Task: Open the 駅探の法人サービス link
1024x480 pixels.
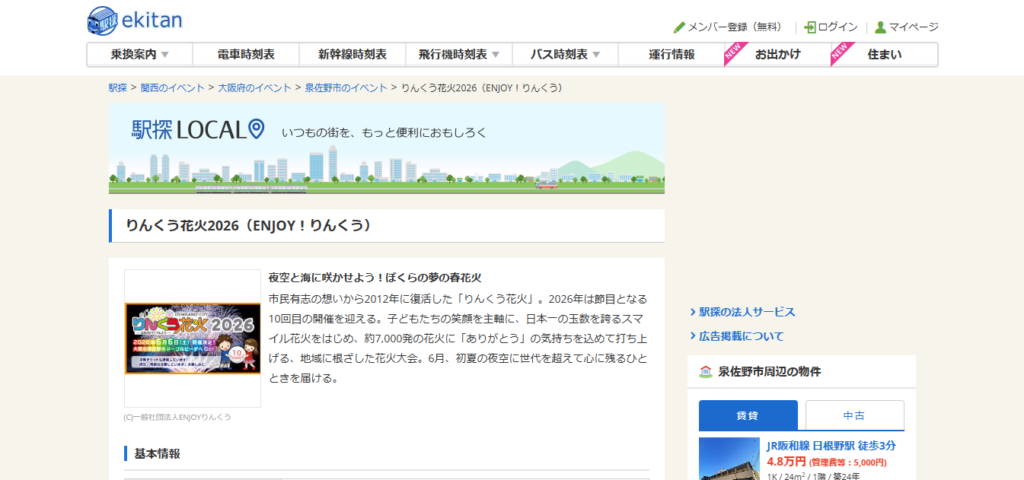Action: pos(747,312)
